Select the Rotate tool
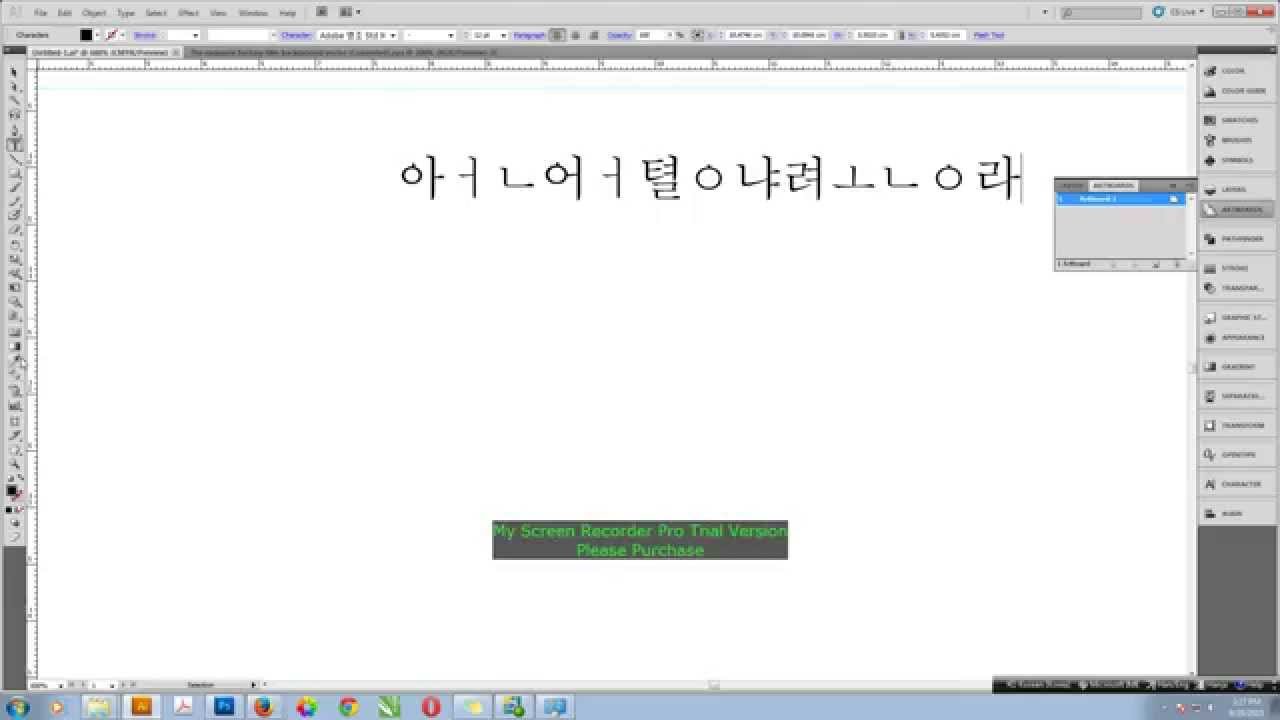This screenshot has width=1280, height=720. (x=14, y=245)
